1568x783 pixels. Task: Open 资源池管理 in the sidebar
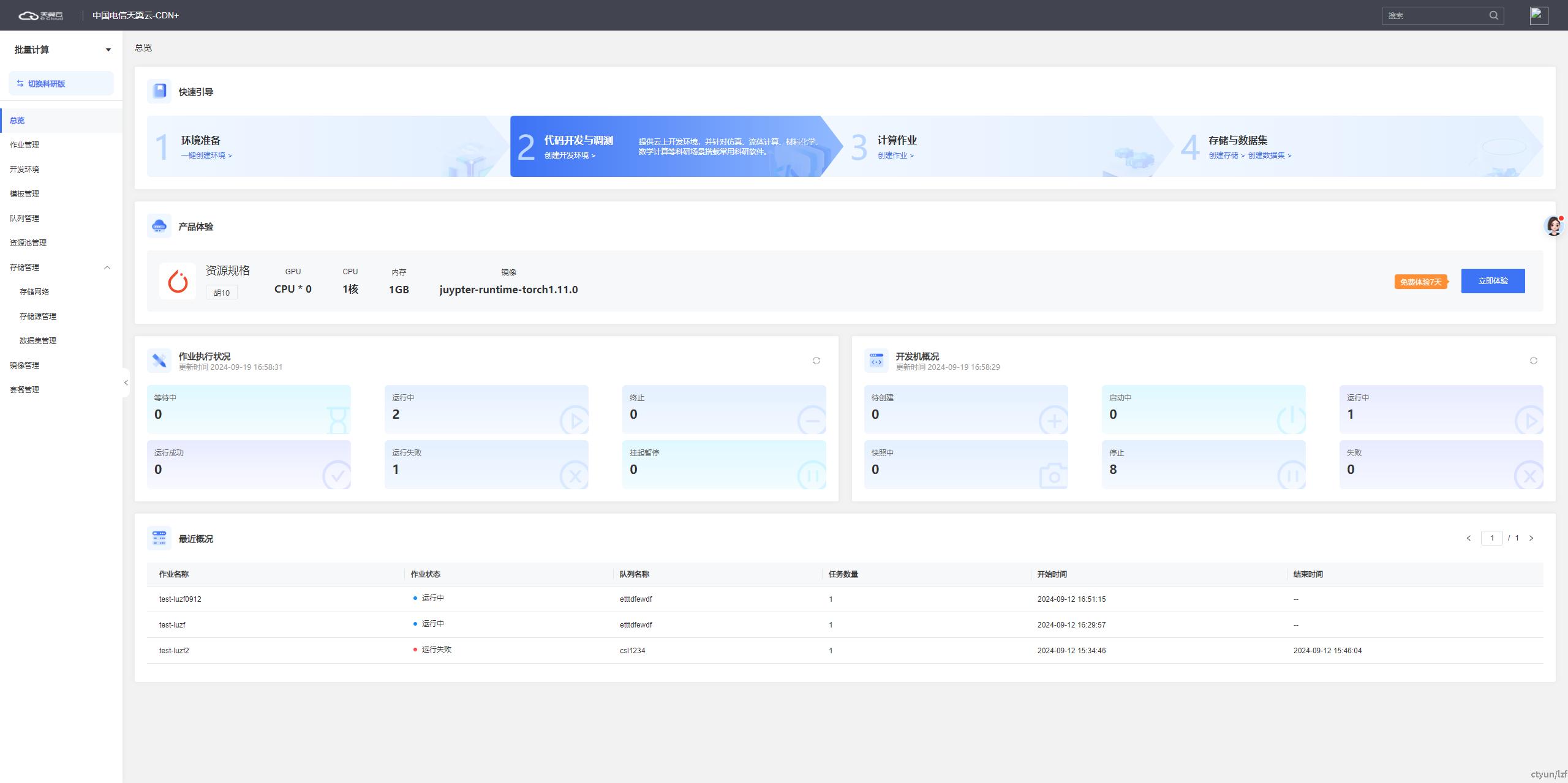tap(61, 242)
